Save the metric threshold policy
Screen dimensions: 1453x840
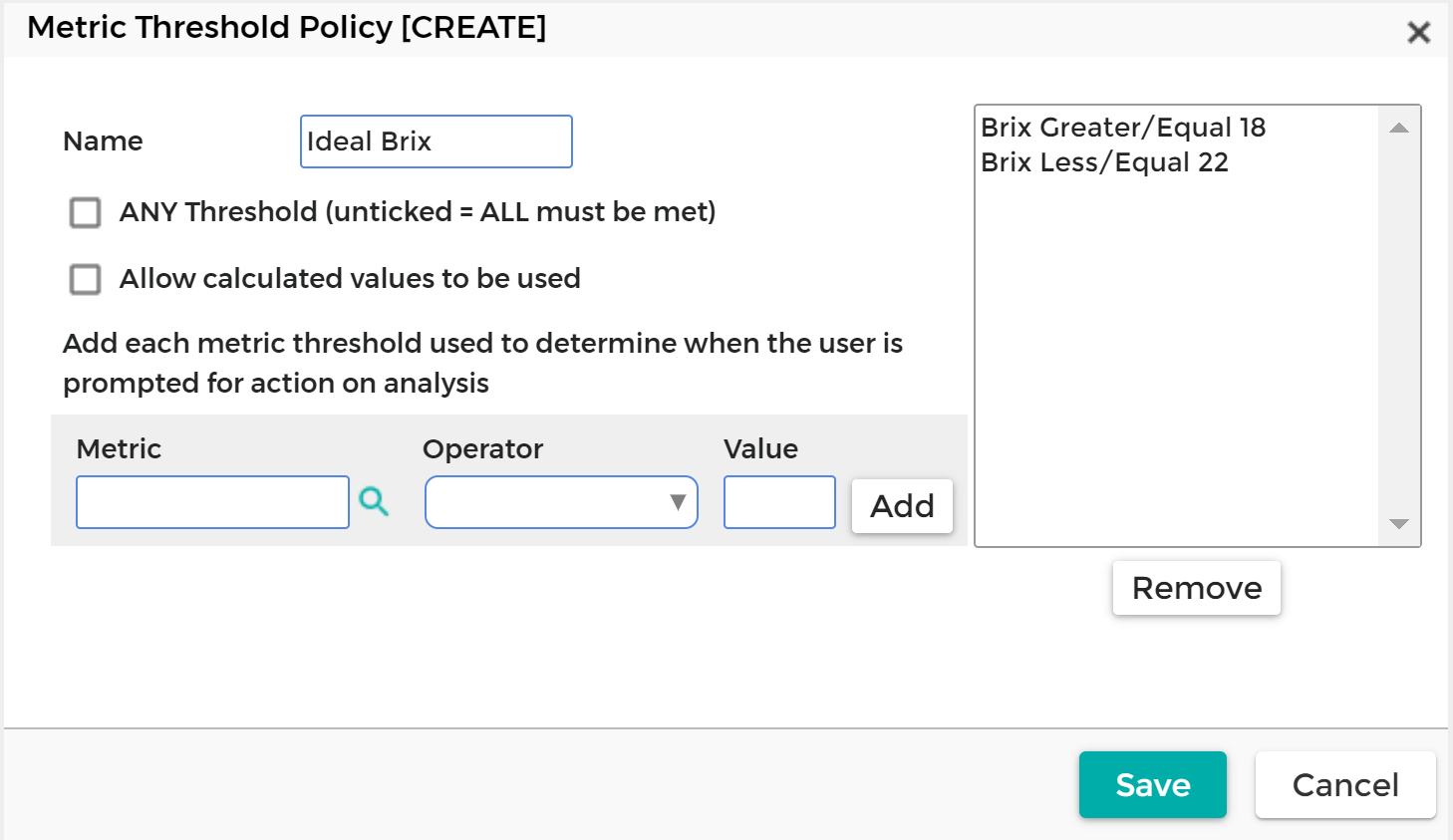click(1152, 784)
